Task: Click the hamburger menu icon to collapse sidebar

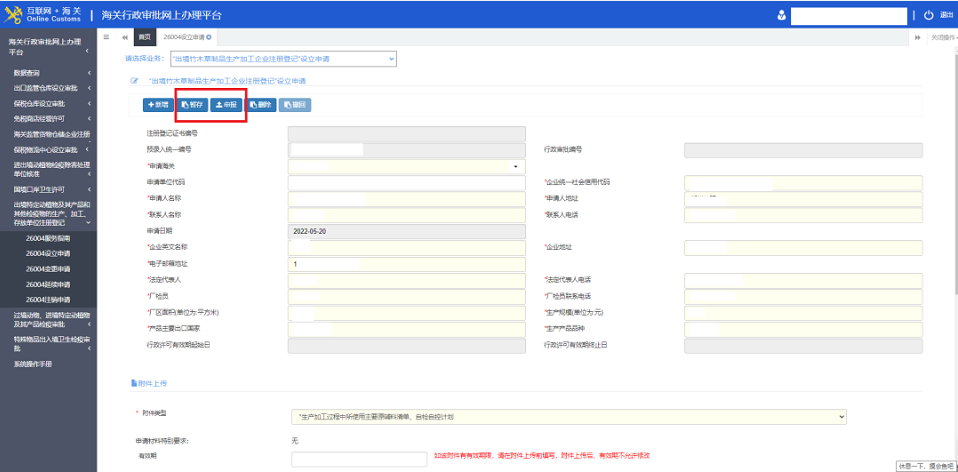Action: click(x=104, y=37)
